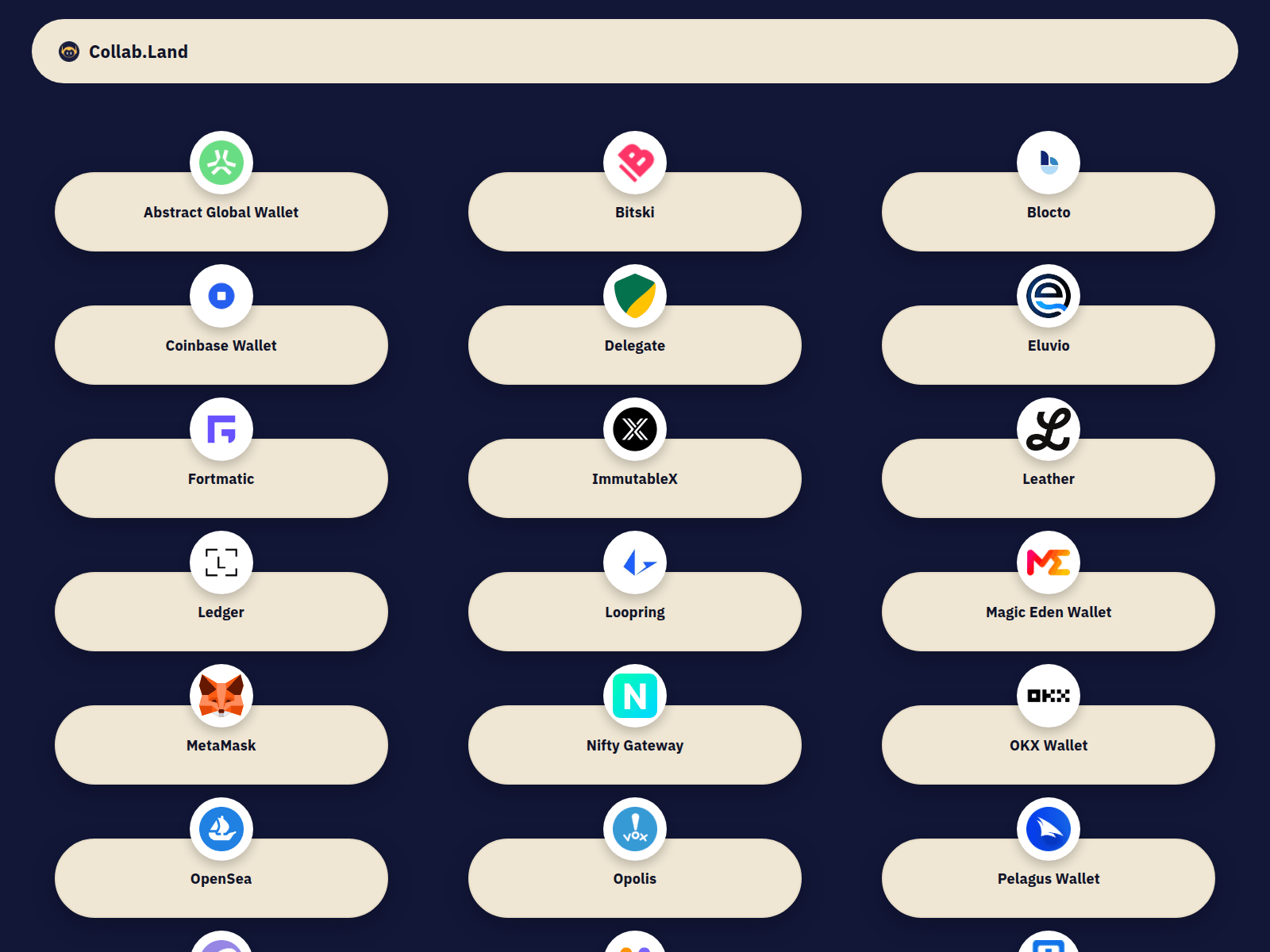Click the Blocto blue logo icon
The image size is (1270, 952).
[1049, 163]
